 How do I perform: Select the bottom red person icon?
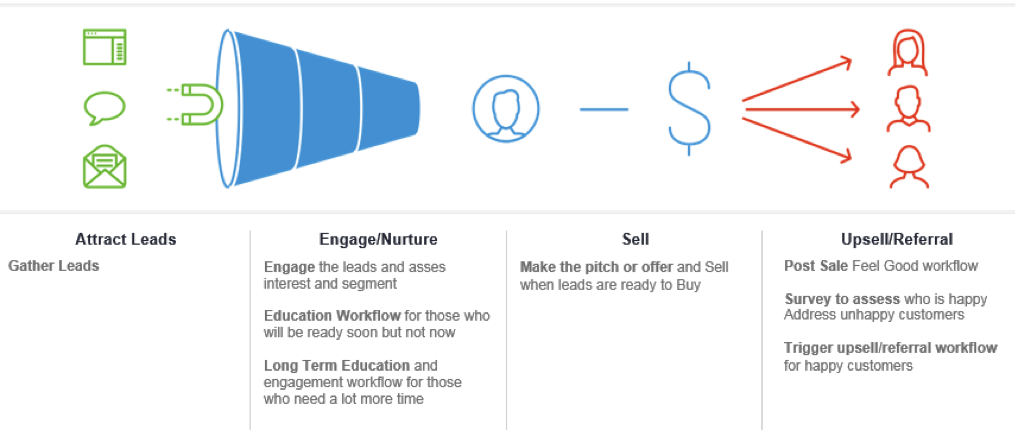click(908, 166)
